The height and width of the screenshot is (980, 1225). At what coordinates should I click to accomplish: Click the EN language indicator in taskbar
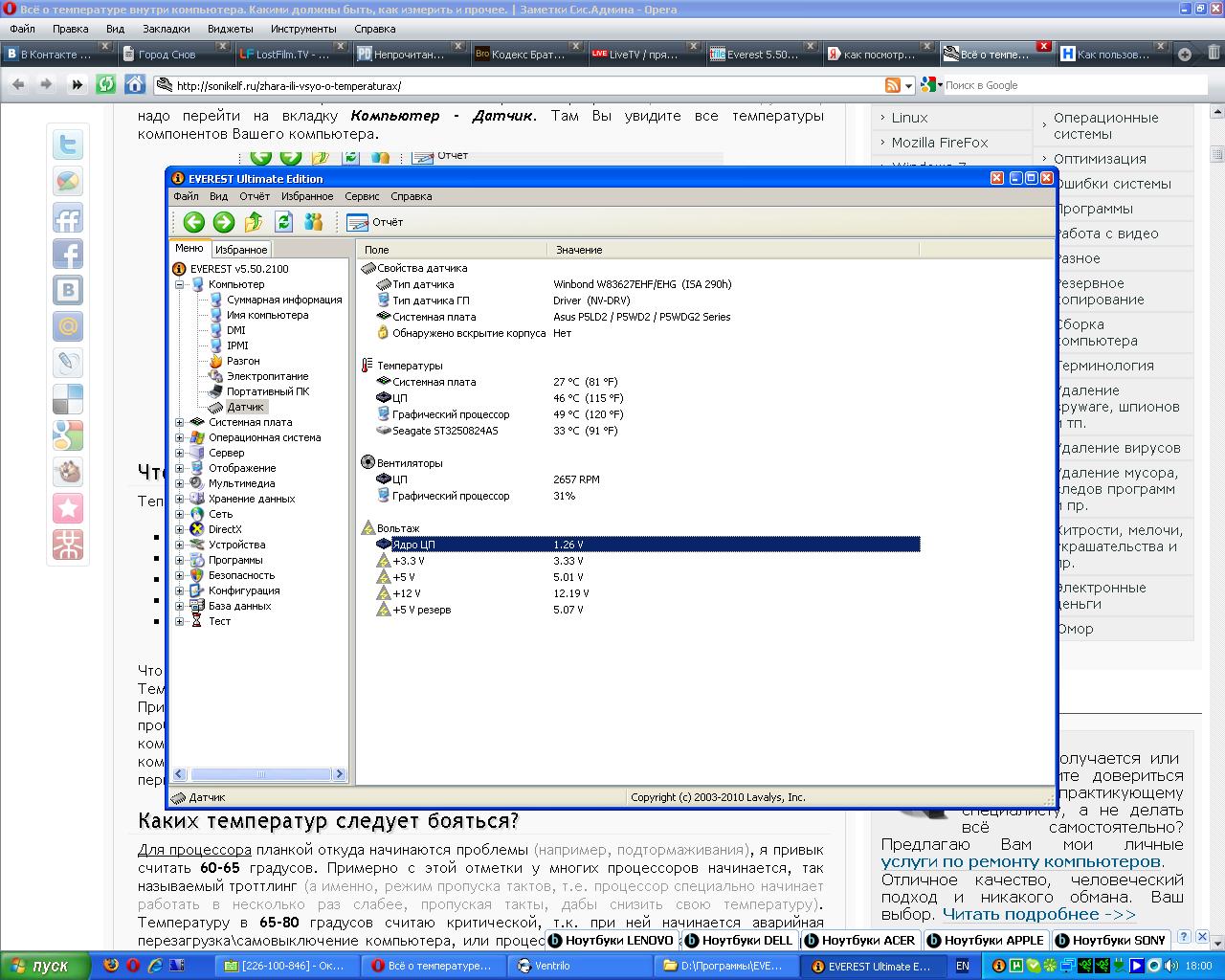(x=963, y=966)
